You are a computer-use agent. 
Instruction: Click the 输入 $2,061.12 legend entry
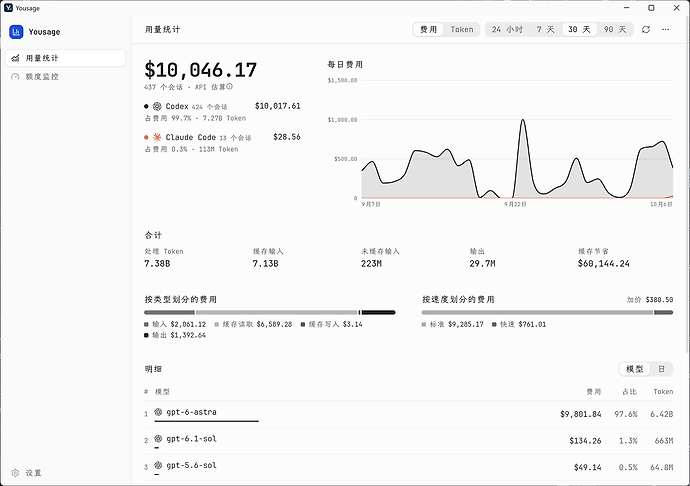coord(175,324)
